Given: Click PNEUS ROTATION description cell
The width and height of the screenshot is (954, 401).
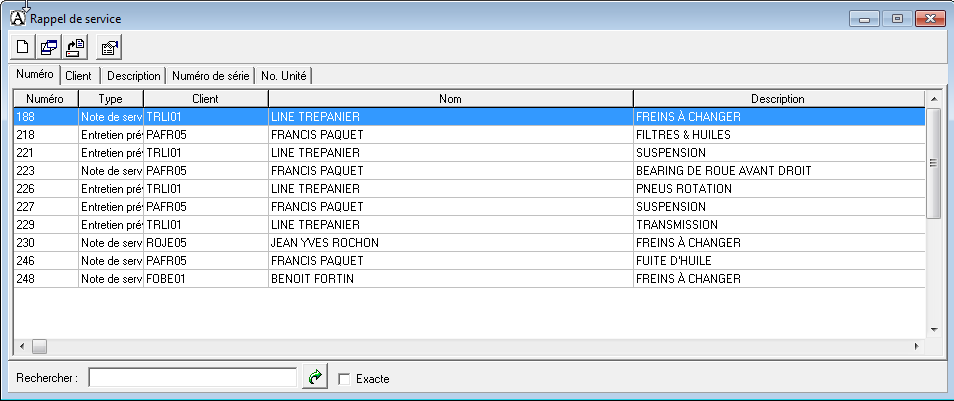Looking at the screenshot, I should (779, 189).
